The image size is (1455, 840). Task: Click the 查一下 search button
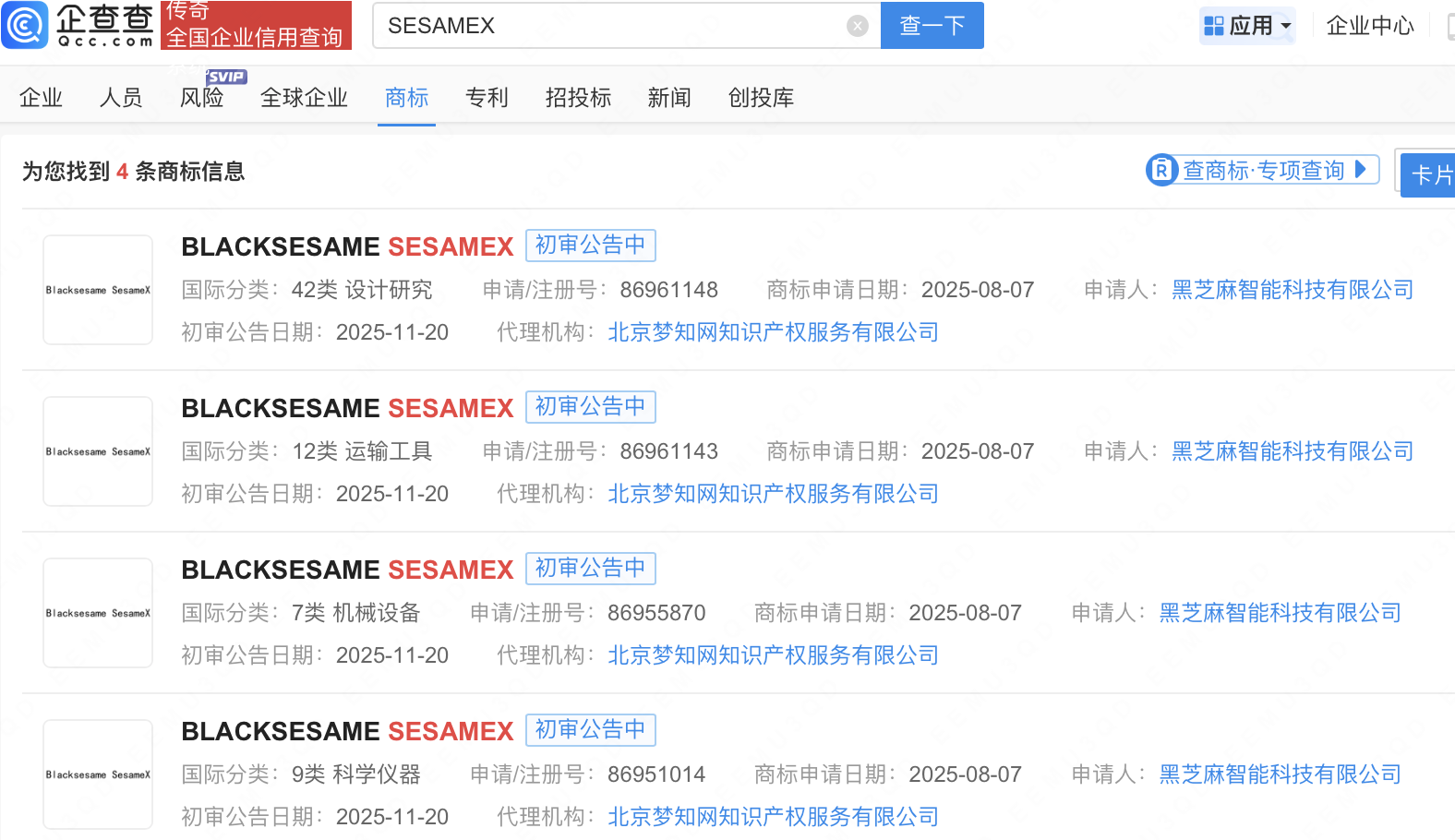click(932, 26)
